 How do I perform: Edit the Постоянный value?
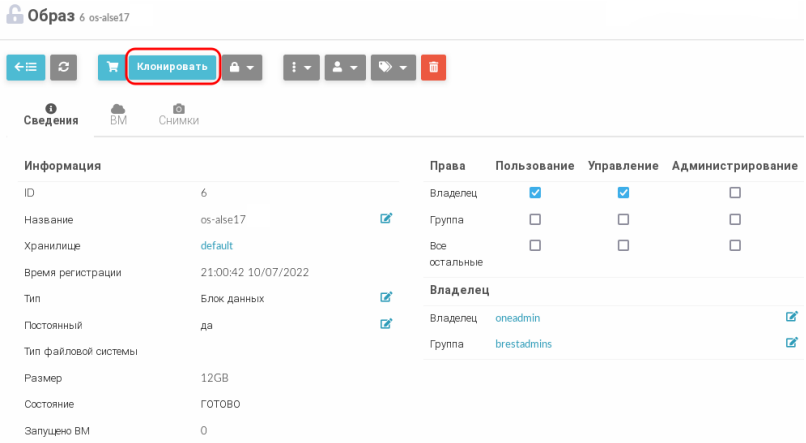(386, 323)
